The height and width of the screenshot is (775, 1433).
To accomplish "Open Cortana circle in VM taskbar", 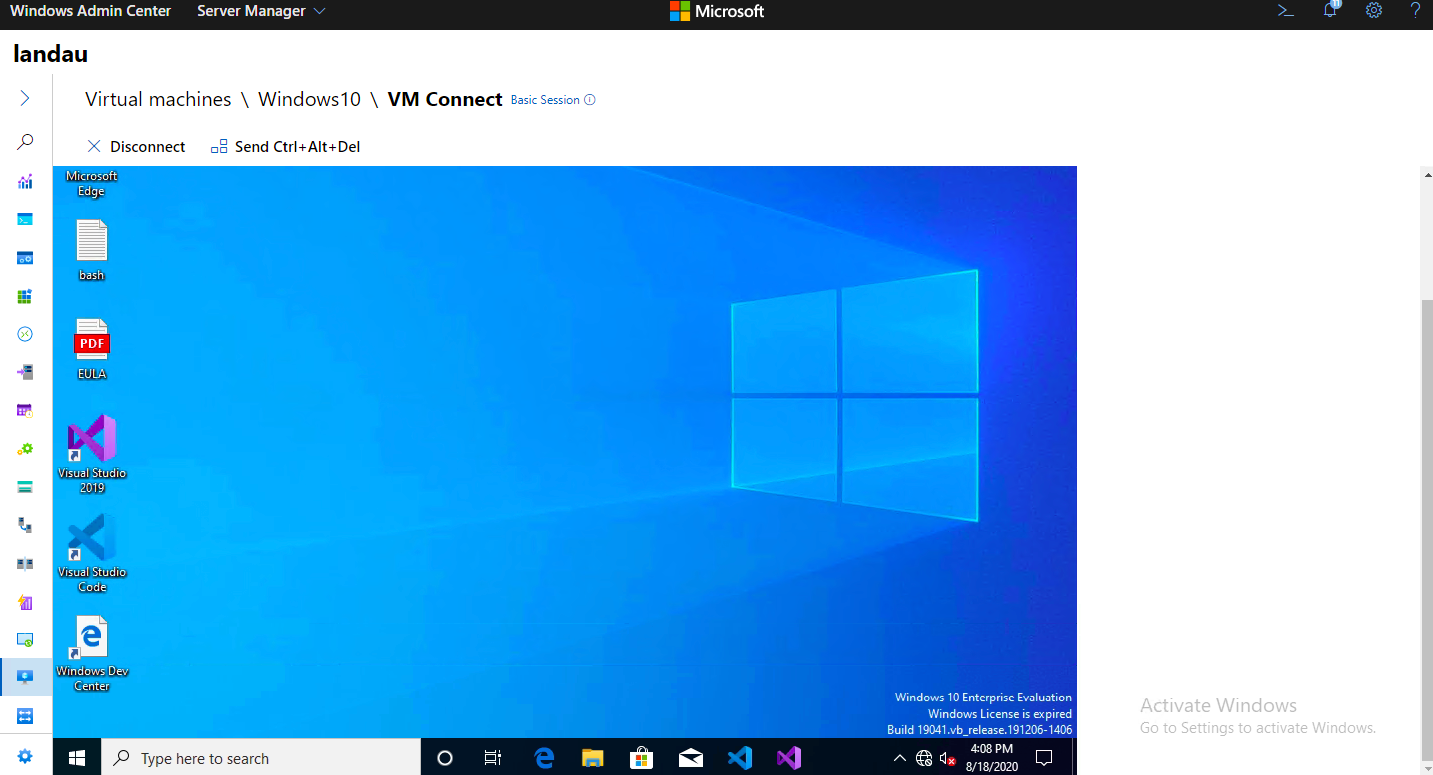I will point(446,758).
